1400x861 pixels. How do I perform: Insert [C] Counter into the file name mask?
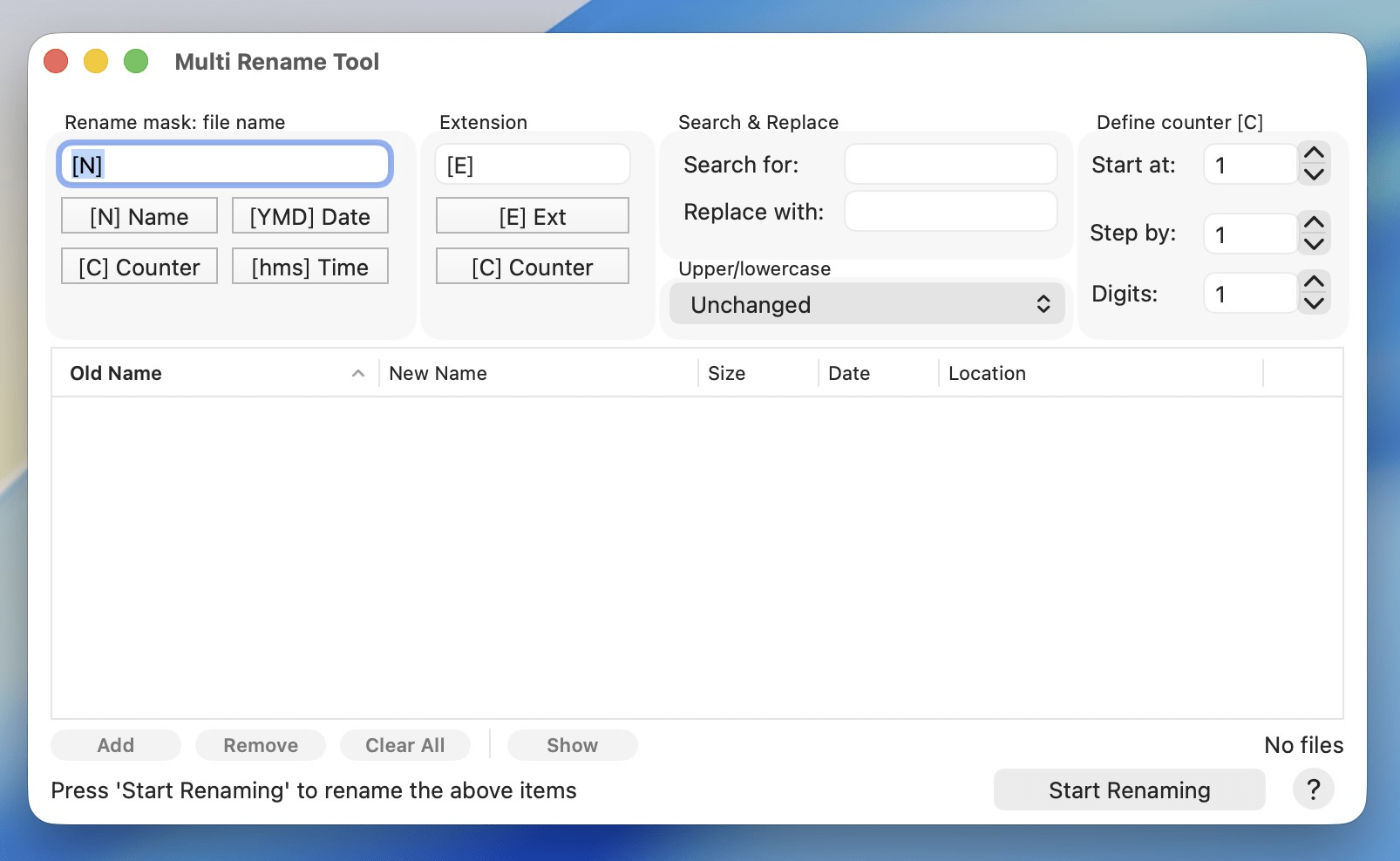click(139, 267)
